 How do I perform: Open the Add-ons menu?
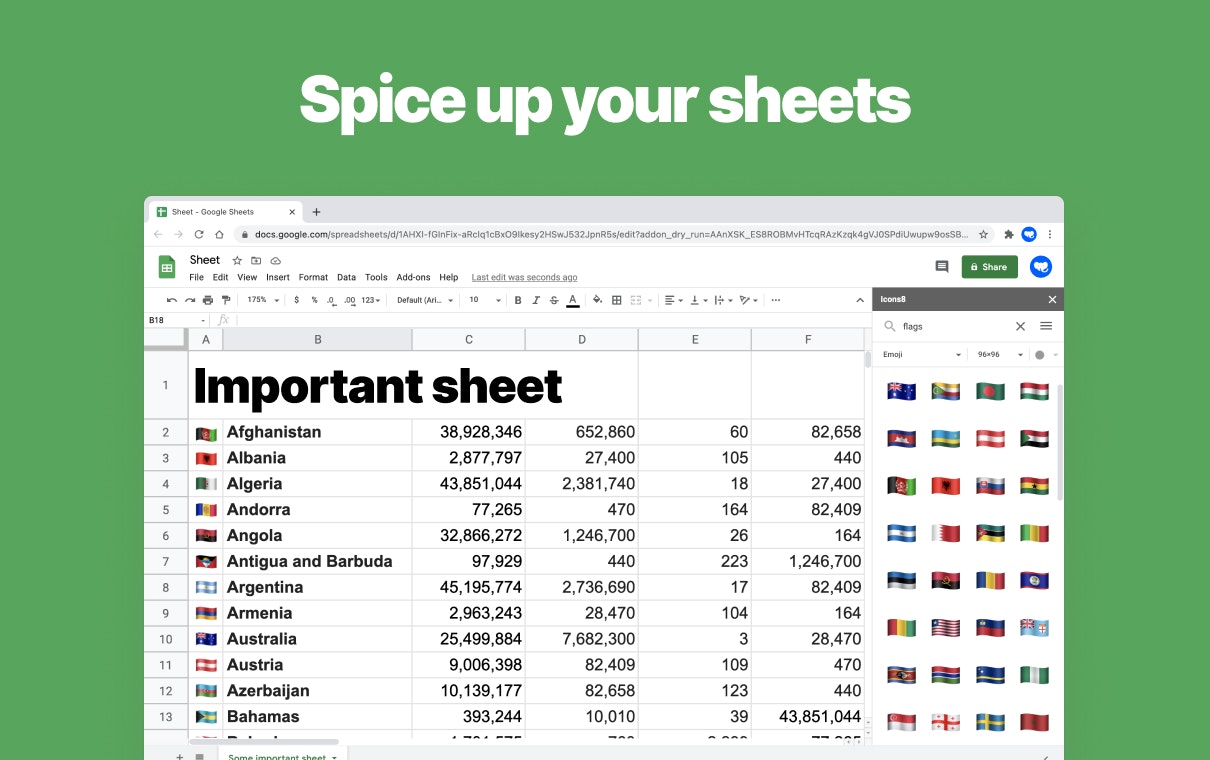point(414,277)
